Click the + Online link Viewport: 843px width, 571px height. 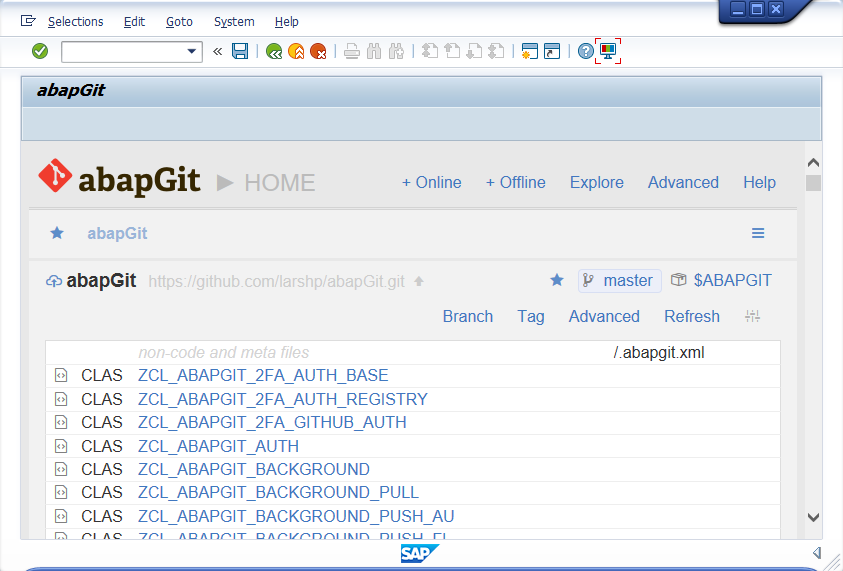click(x=432, y=182)
